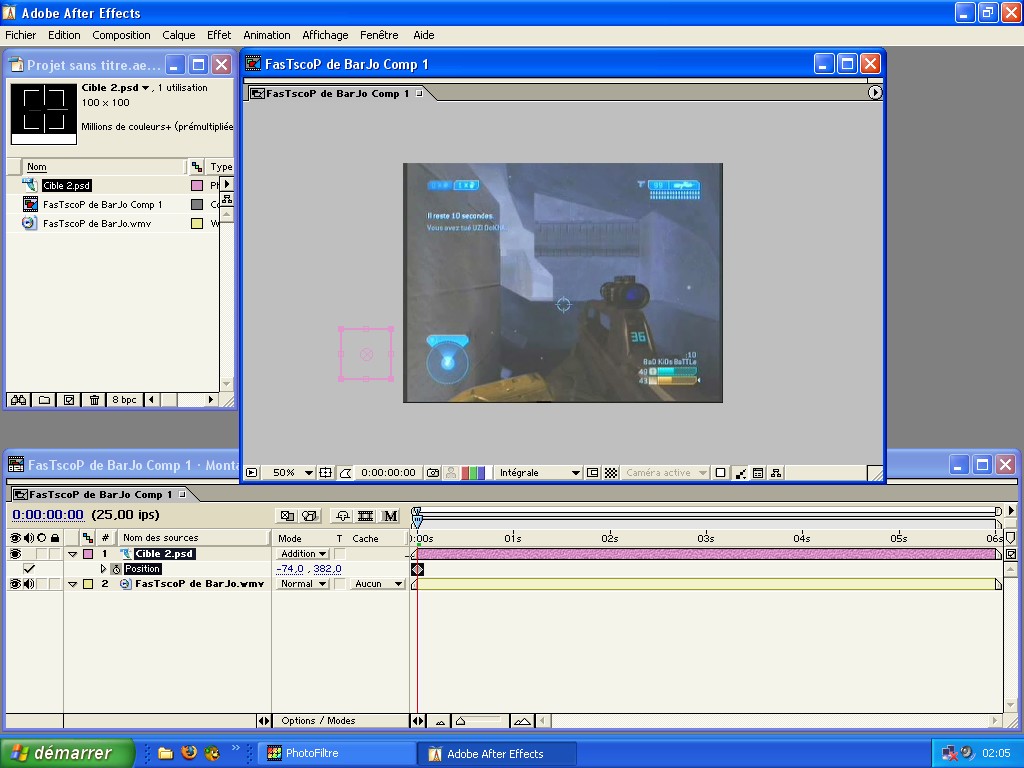Viewport: 1024px width, 768px height.
Task: Toggle the Position stopwatch icon
Action: coord(116,569)
